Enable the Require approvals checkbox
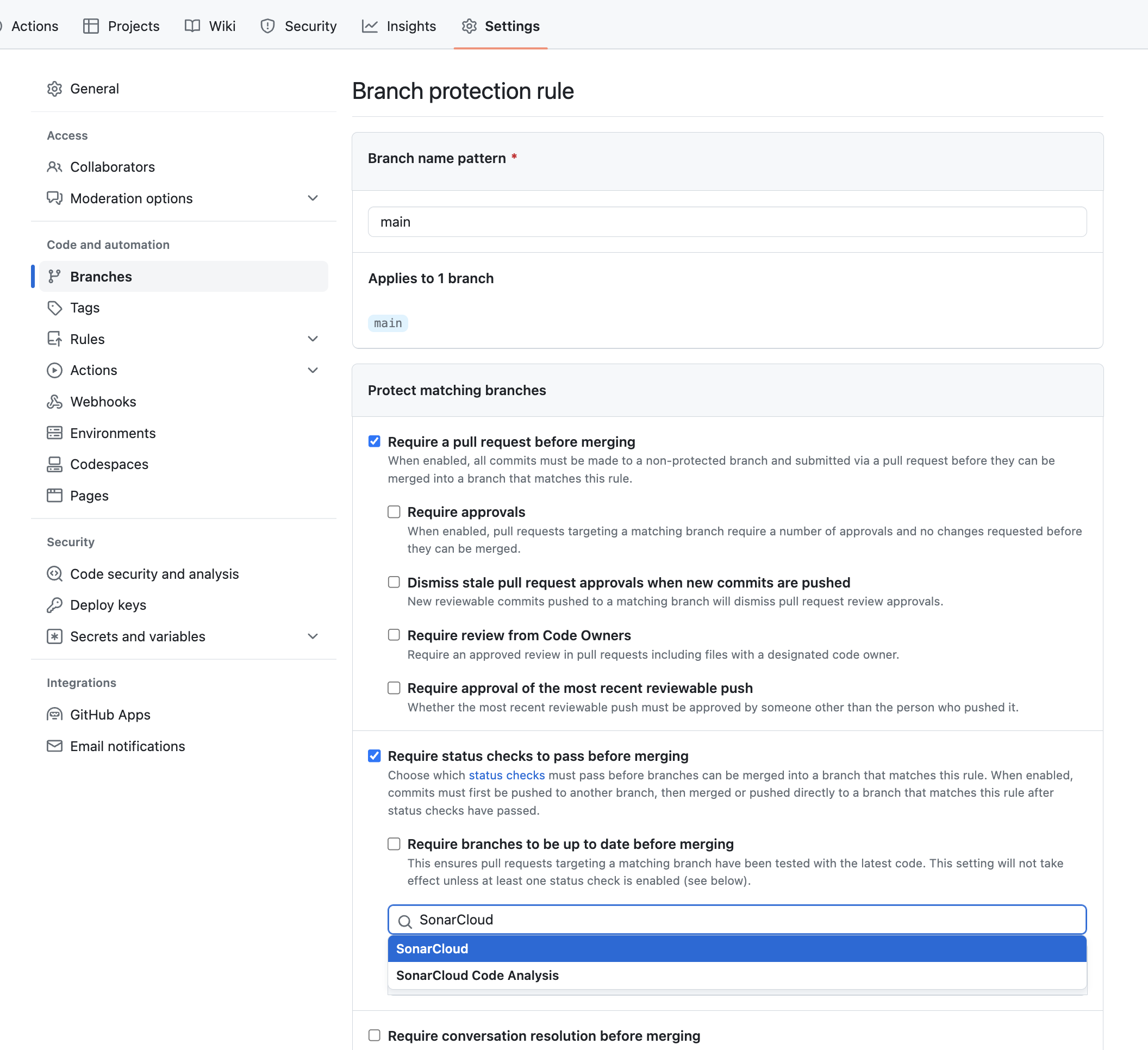Screen dimensions: 1148x1050 [x=394, y=511]
